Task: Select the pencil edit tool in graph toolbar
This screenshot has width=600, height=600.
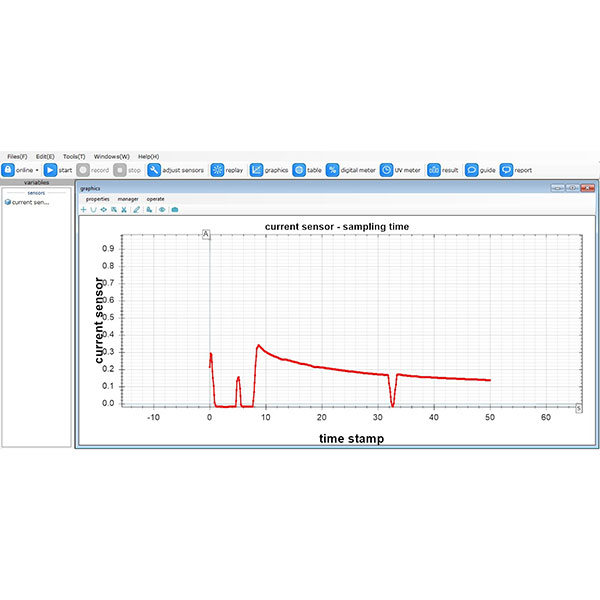Action: (137, 209)
